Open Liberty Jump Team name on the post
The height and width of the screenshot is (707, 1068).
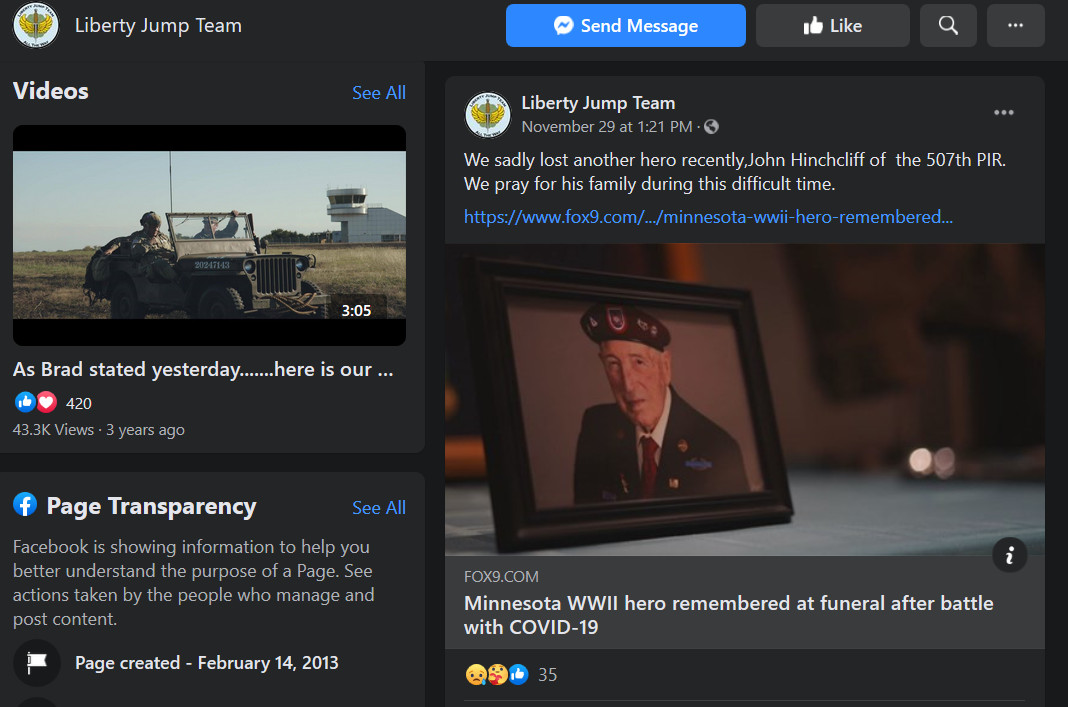[598, 103]
